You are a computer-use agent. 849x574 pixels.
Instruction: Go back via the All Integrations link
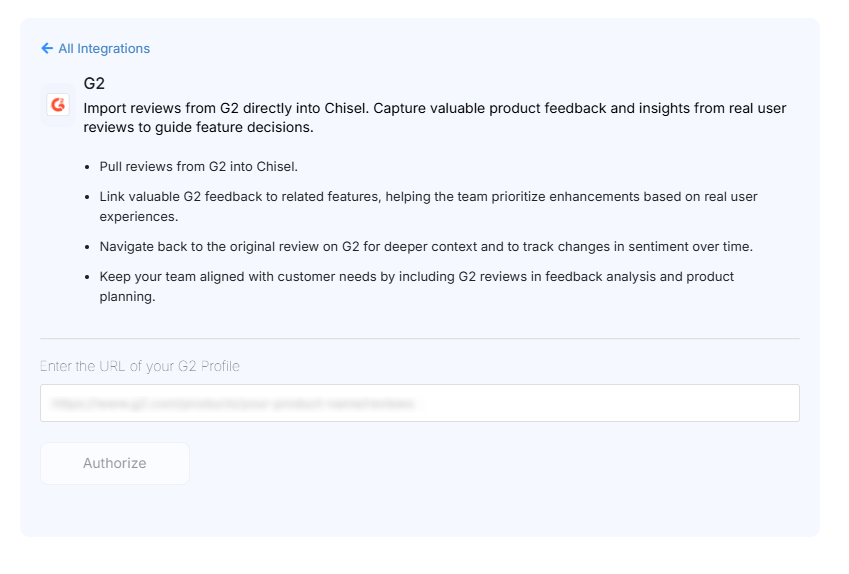pyautogui.click(x=95, y=49)
